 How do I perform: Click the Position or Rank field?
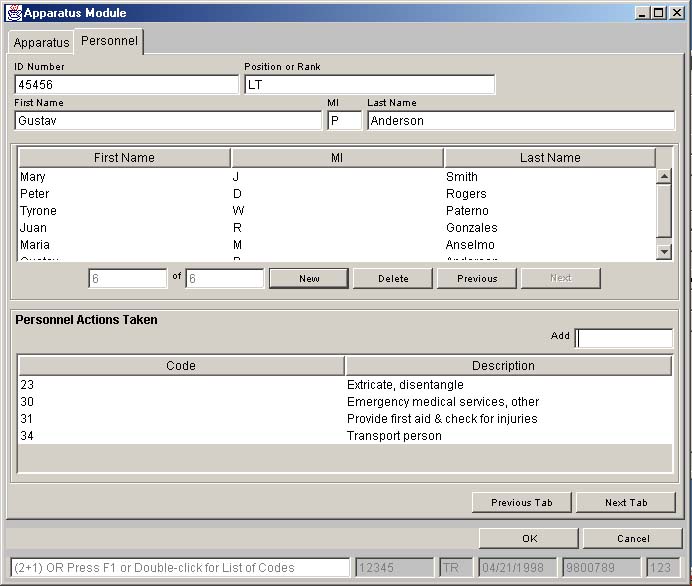(x=369, y=85)
